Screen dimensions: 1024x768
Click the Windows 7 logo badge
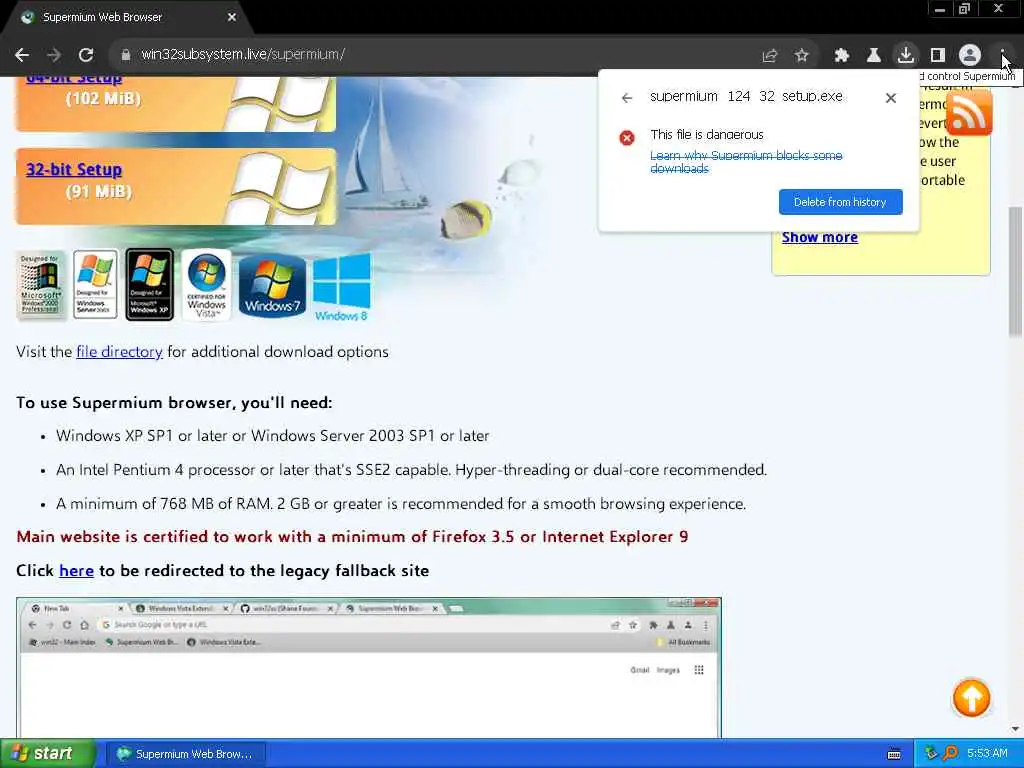click(272, 285)
